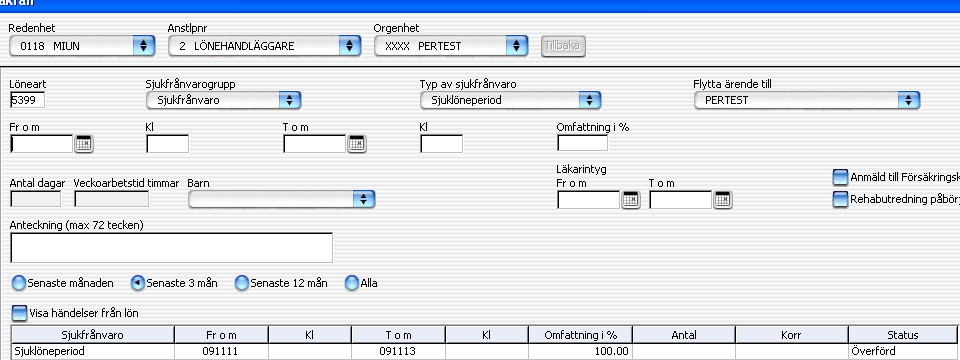
Task: Click the 091113 to-date cell
Action: click(399, 351)
